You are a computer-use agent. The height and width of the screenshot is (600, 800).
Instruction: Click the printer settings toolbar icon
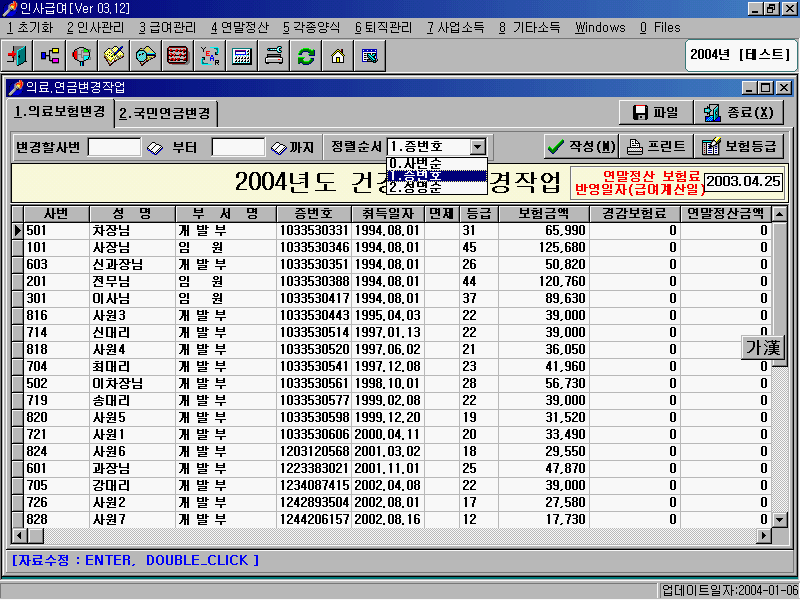click(273, 57)
